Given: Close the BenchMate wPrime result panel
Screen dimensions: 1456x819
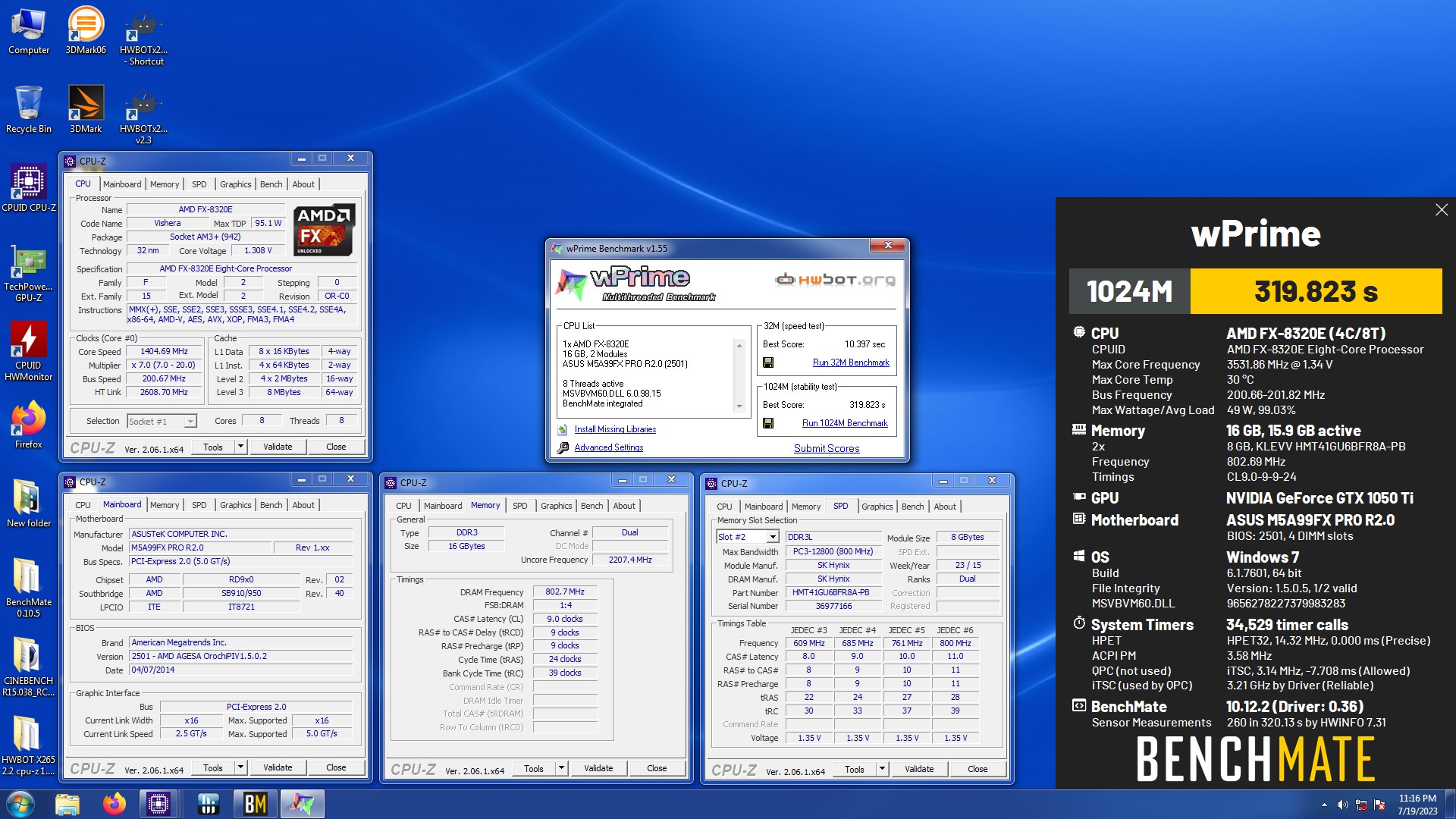Looking at the screenshot, I should coord(1442,210).
